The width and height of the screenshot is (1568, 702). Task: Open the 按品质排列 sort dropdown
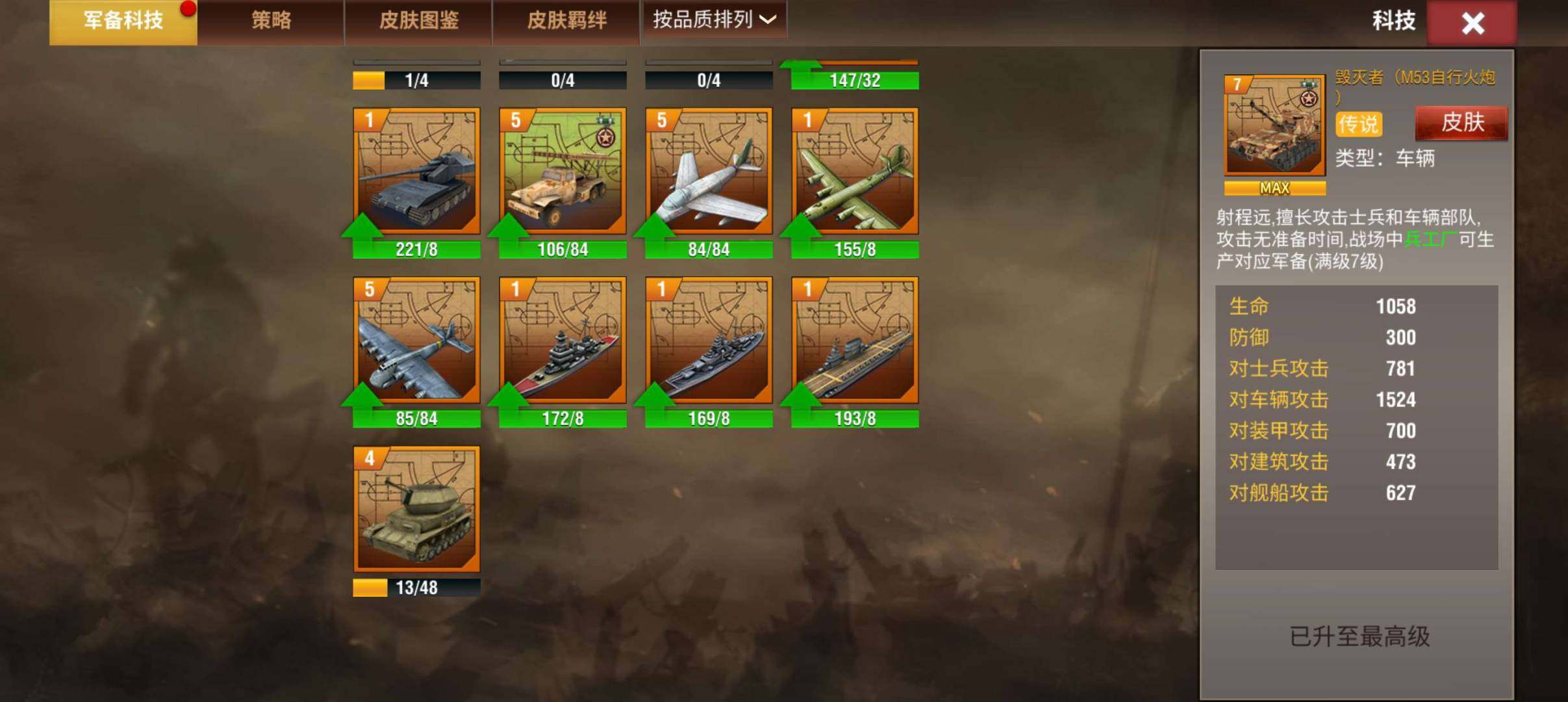point(714,20)
